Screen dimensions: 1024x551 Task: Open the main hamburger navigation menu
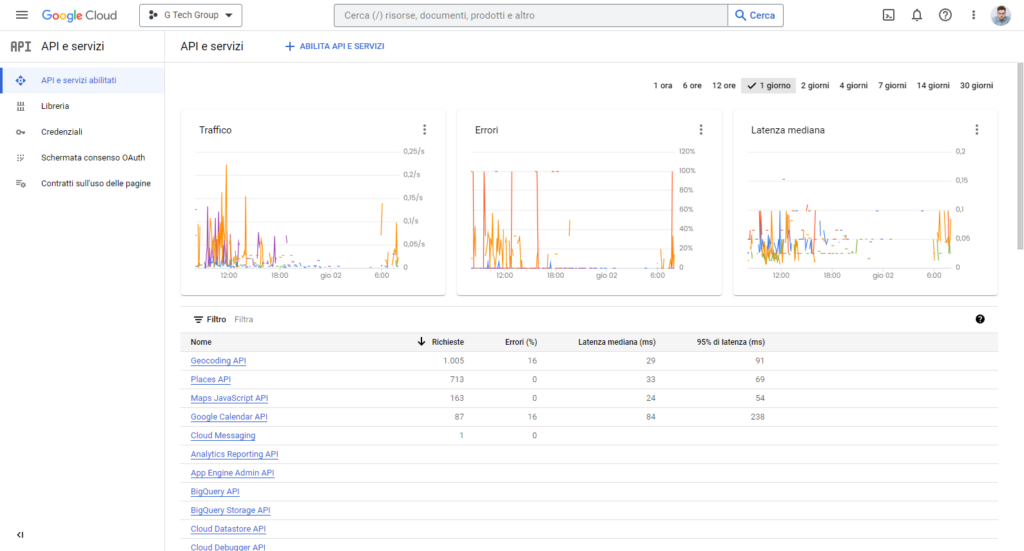(22, 15)
